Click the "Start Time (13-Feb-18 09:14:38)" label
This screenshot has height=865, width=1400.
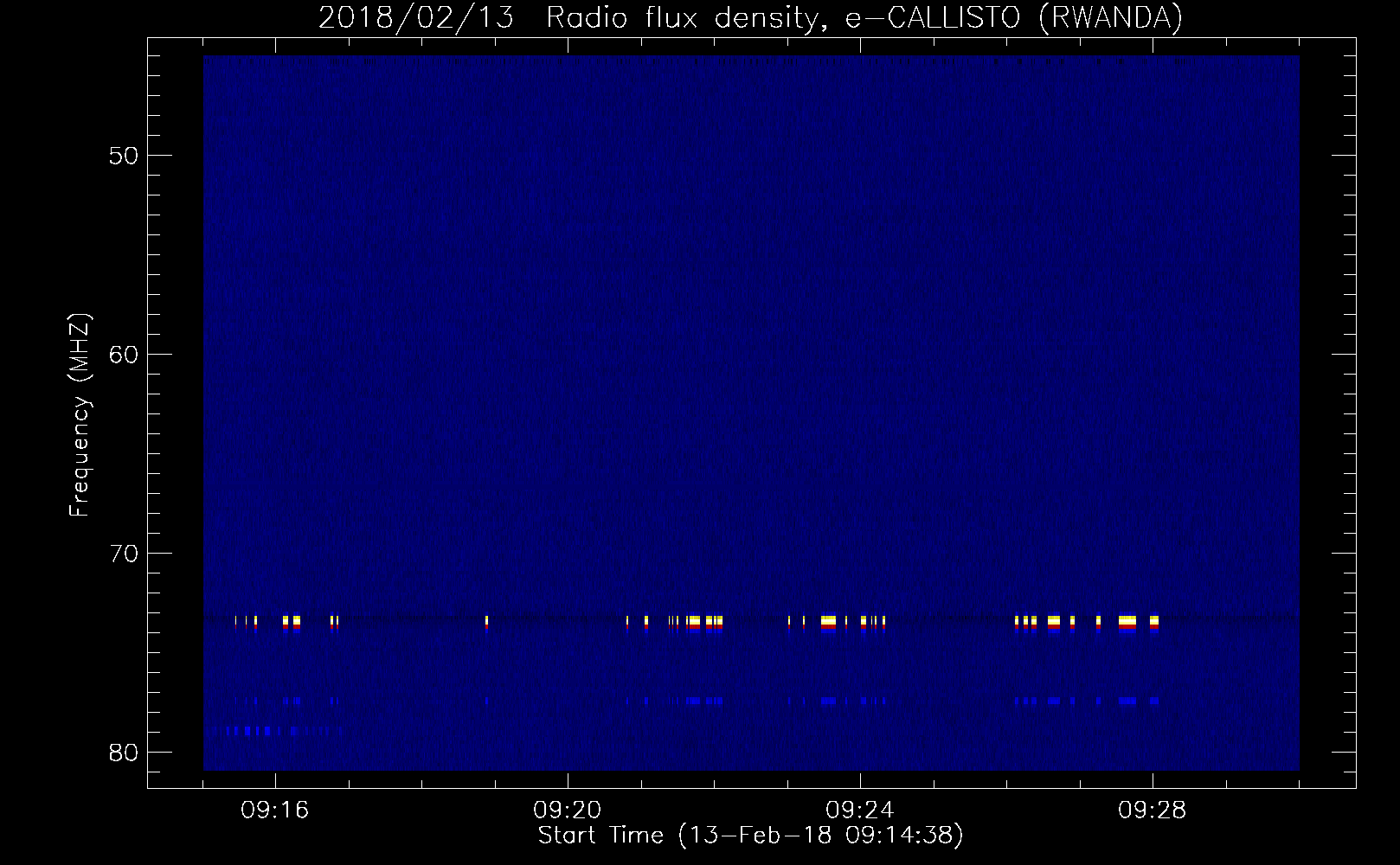click(751, 836)
